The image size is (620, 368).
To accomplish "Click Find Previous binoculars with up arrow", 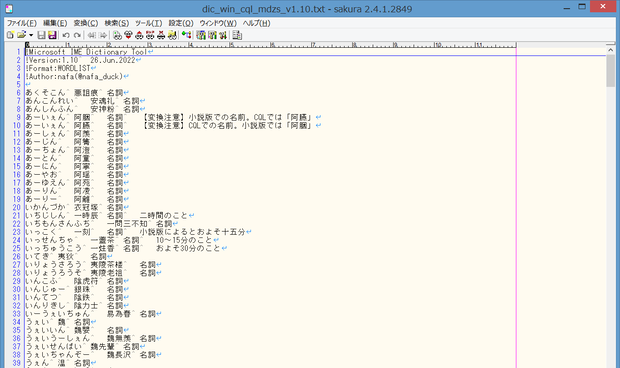I will point(139,35).
